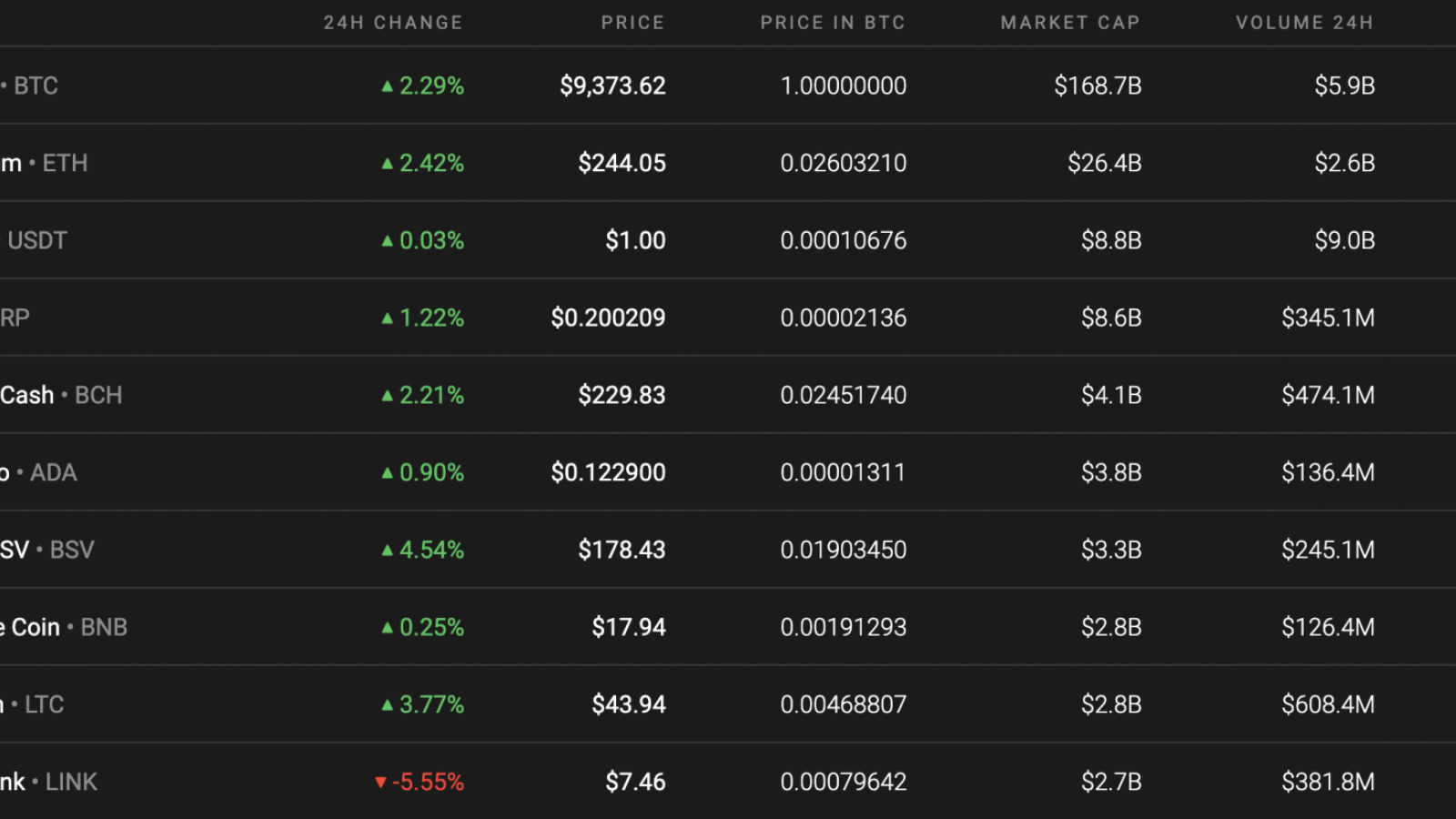
Task: Select BCH price in BTC 0.02451740
Action: [x=844, y=395]
